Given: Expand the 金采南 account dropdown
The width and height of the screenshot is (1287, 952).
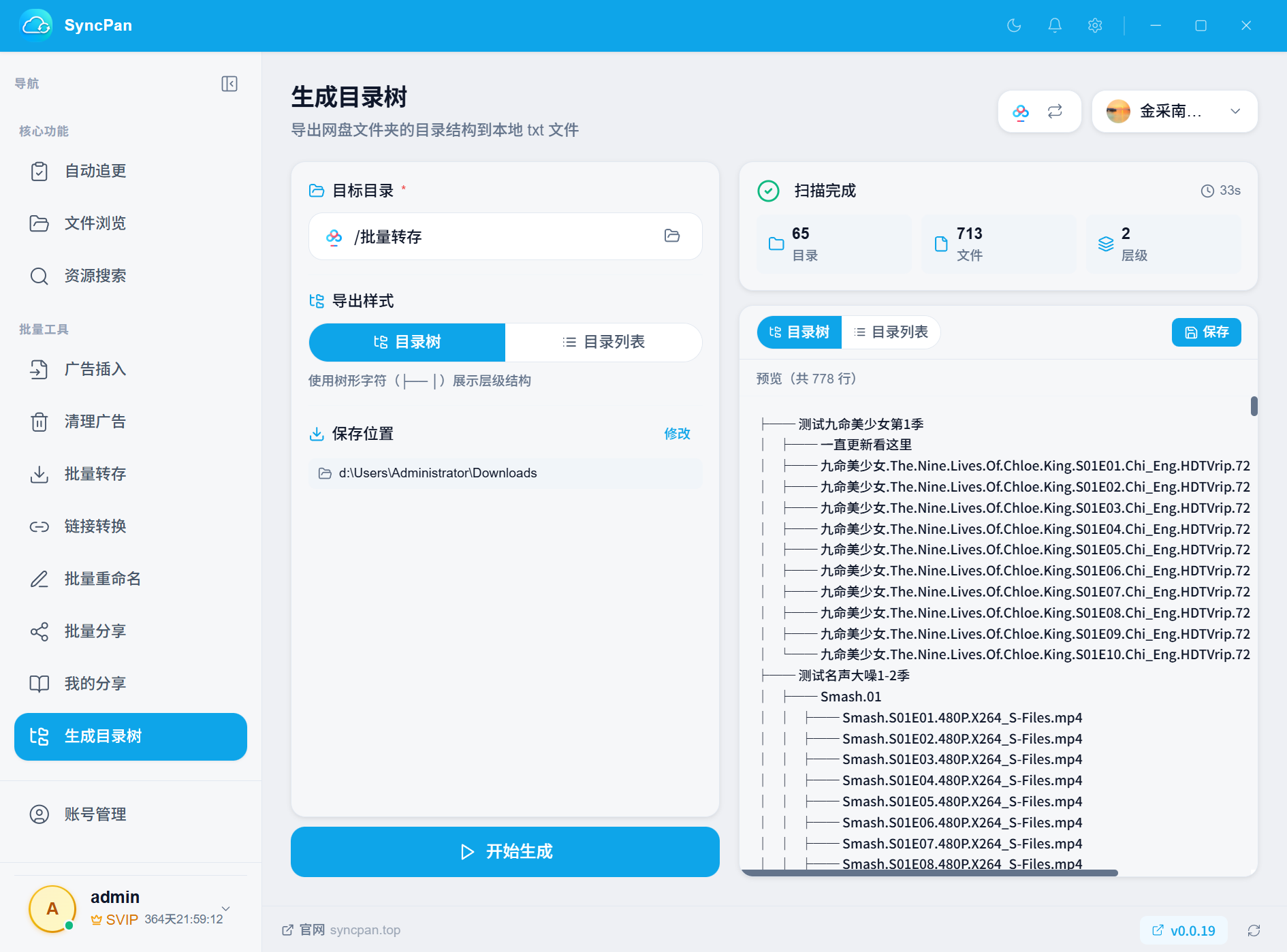Looking at the screenshot, I should 1175,112.
